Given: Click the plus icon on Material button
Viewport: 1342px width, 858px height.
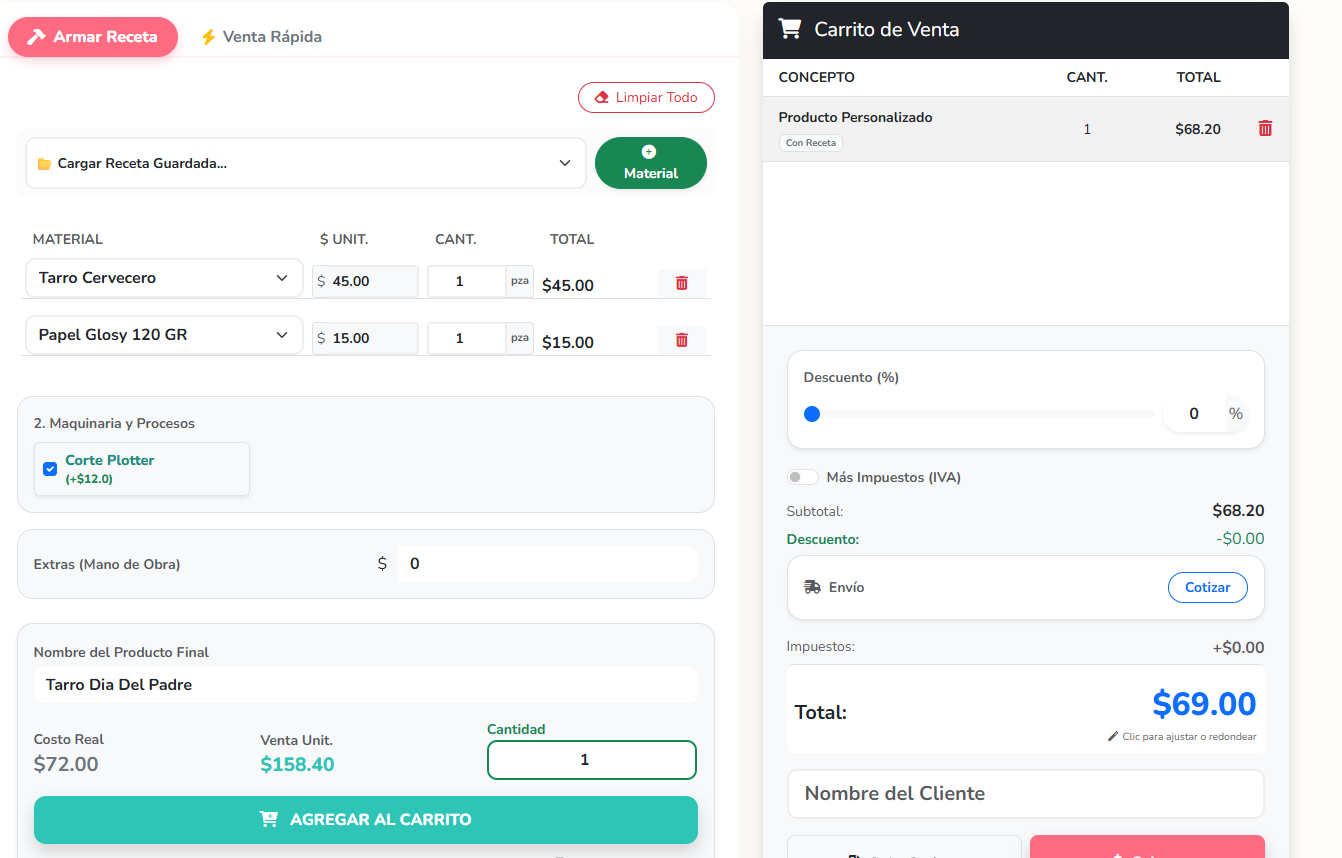Looking at the screenshot, I should click(649, 152).
